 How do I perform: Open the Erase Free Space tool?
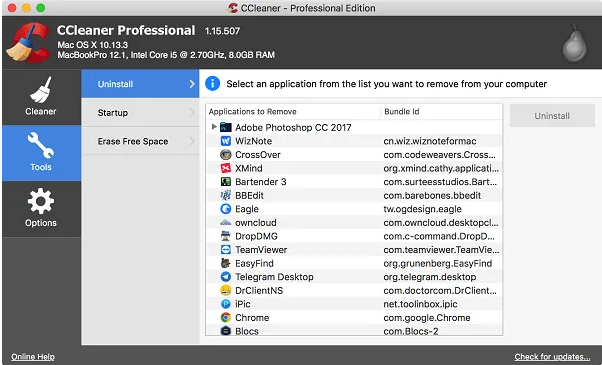tap(140, 141)
